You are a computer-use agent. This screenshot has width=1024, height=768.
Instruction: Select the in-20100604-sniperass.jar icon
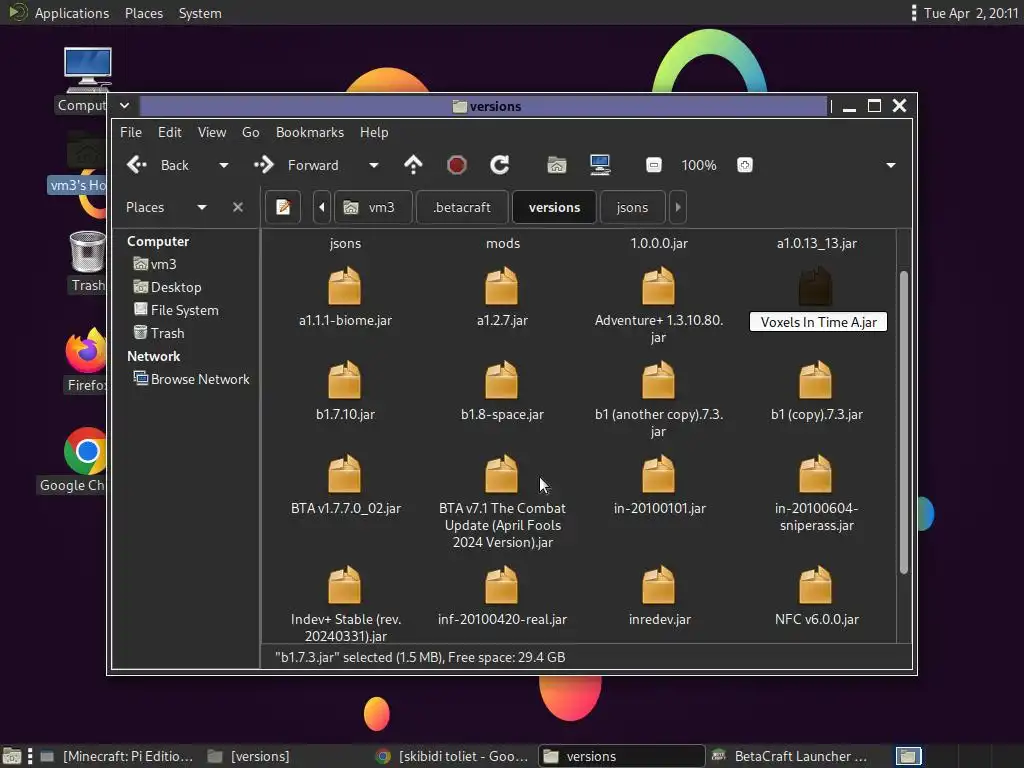816,474
